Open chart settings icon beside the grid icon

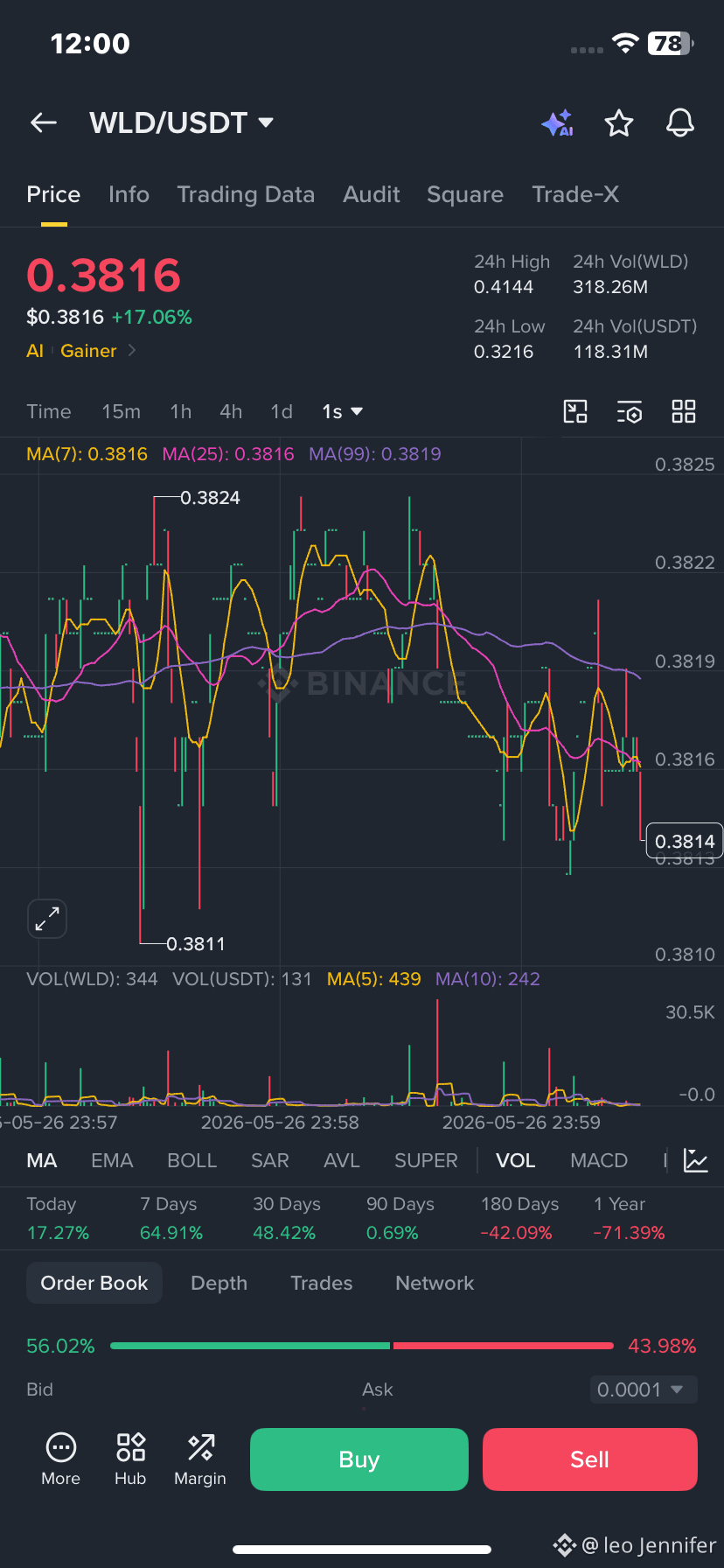coord(630,411)
